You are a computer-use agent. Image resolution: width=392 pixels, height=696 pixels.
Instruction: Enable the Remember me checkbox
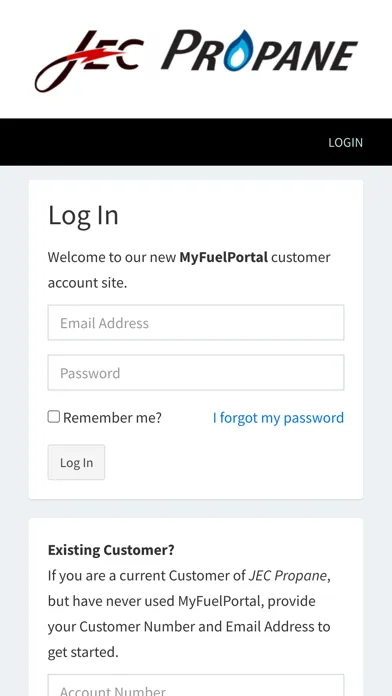pos(54,417)
